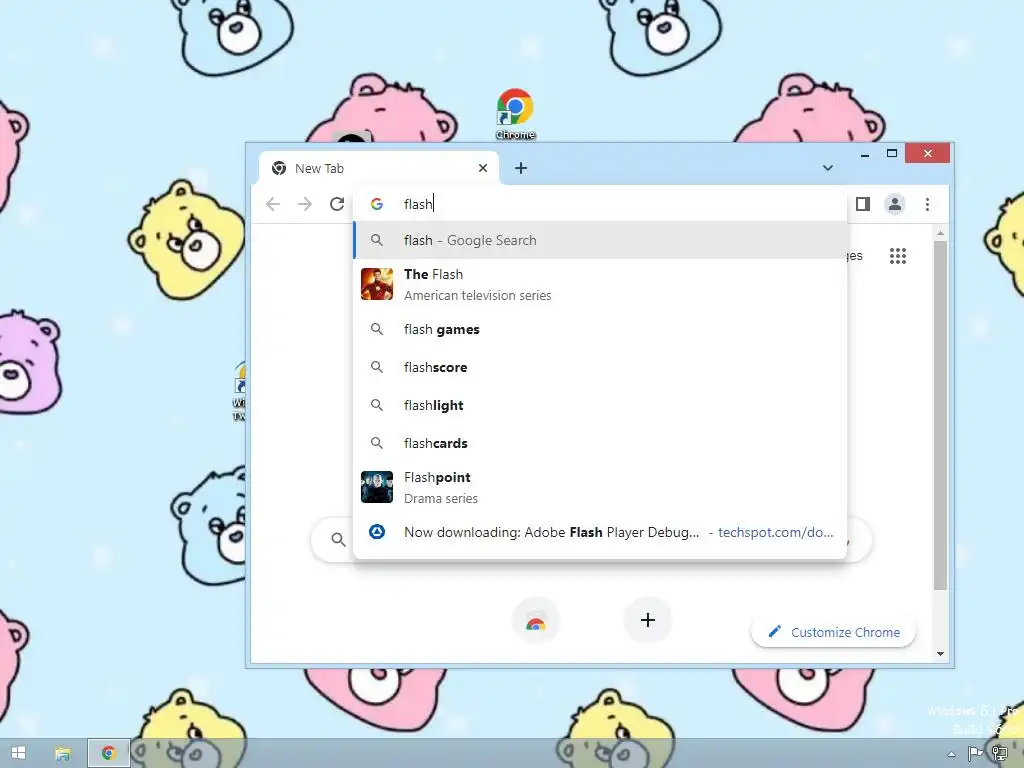
Task: Click the scrollbar down arrow
Action: (940, 654)
